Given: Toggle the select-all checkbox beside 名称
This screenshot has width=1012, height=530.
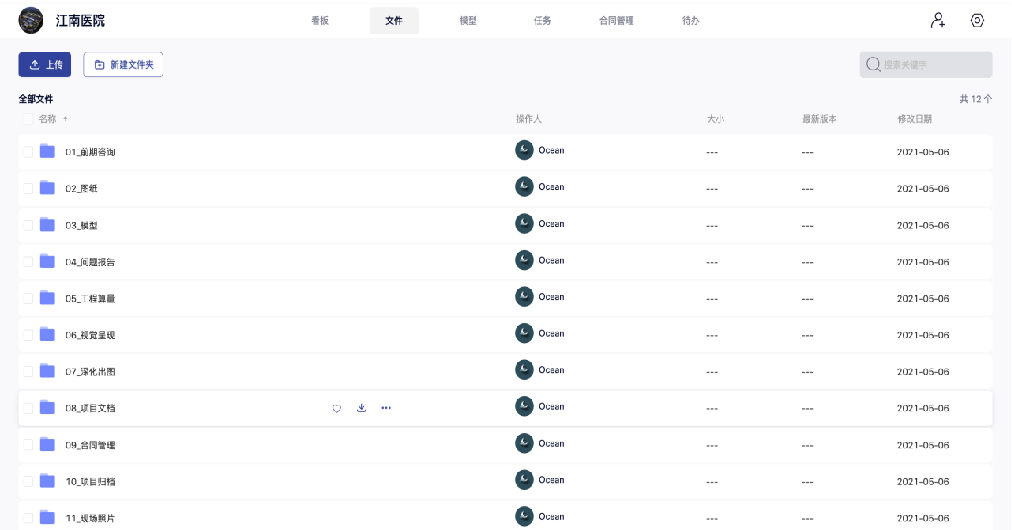Looking at the screenshot, I should 28,119.
